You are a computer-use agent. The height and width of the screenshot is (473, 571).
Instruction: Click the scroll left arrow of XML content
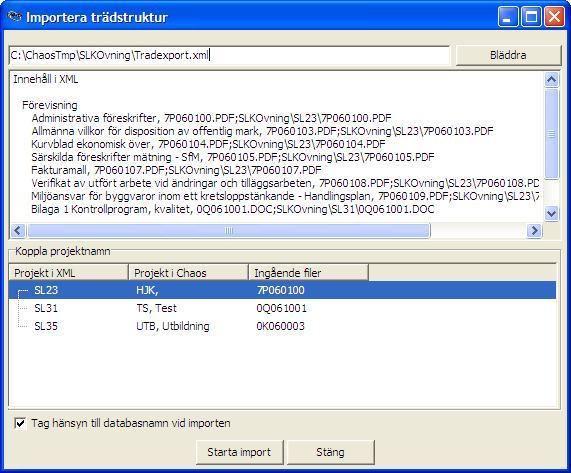(18, 230)
